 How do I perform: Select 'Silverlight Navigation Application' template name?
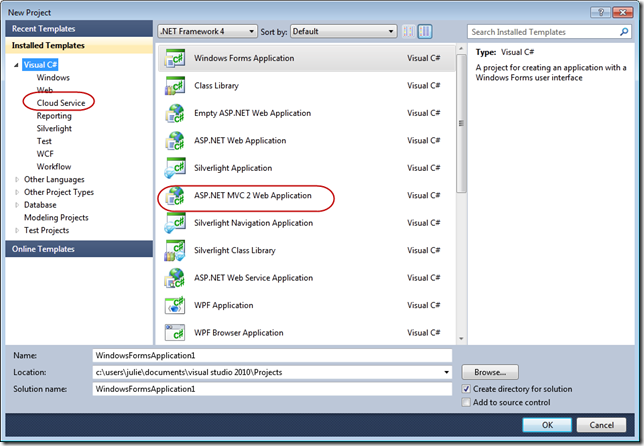[253, 223]
